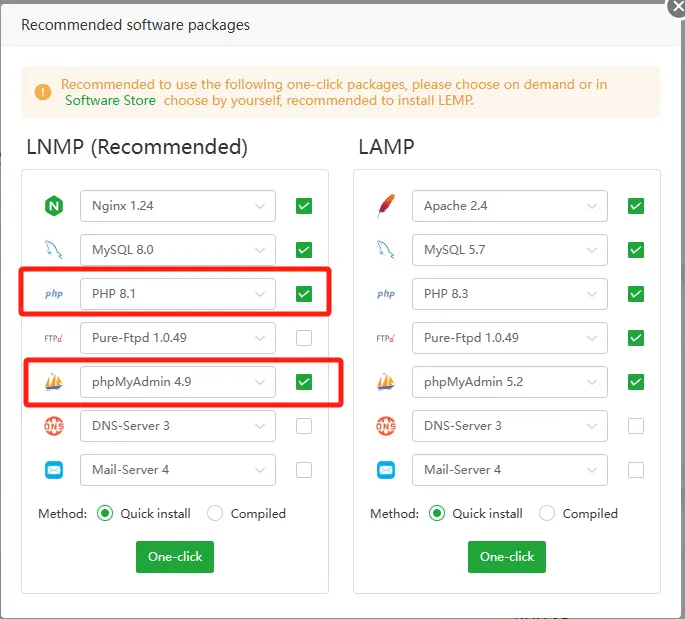Open the LNMP Mail-Server 4 dropdown
Viewport: 685px width, 619px height.
coord(178,470)
